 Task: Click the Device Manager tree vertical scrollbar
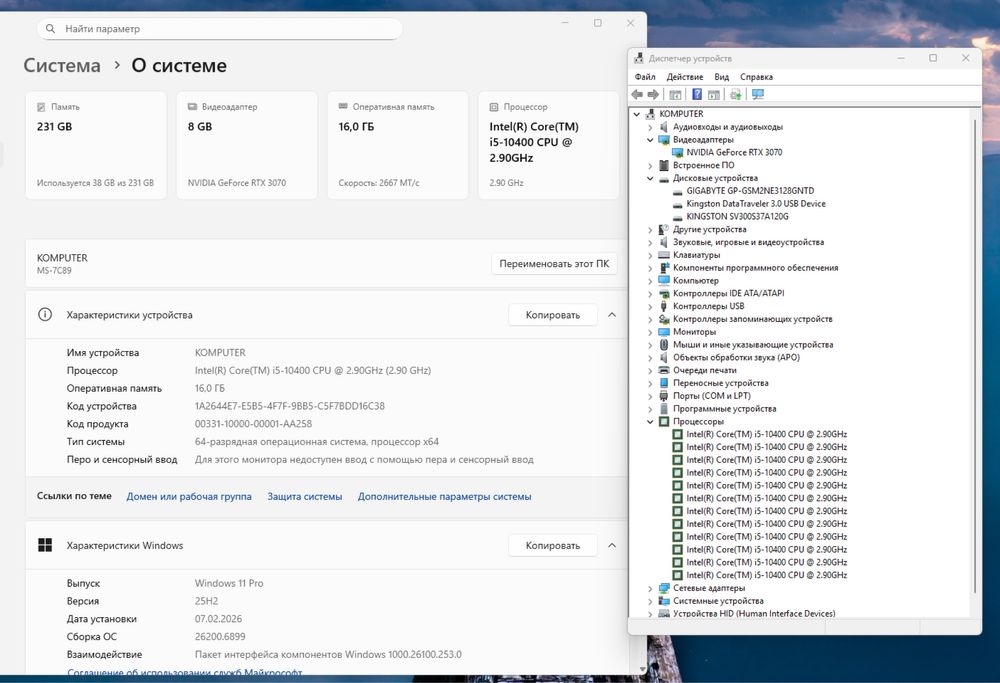(975, 357)
